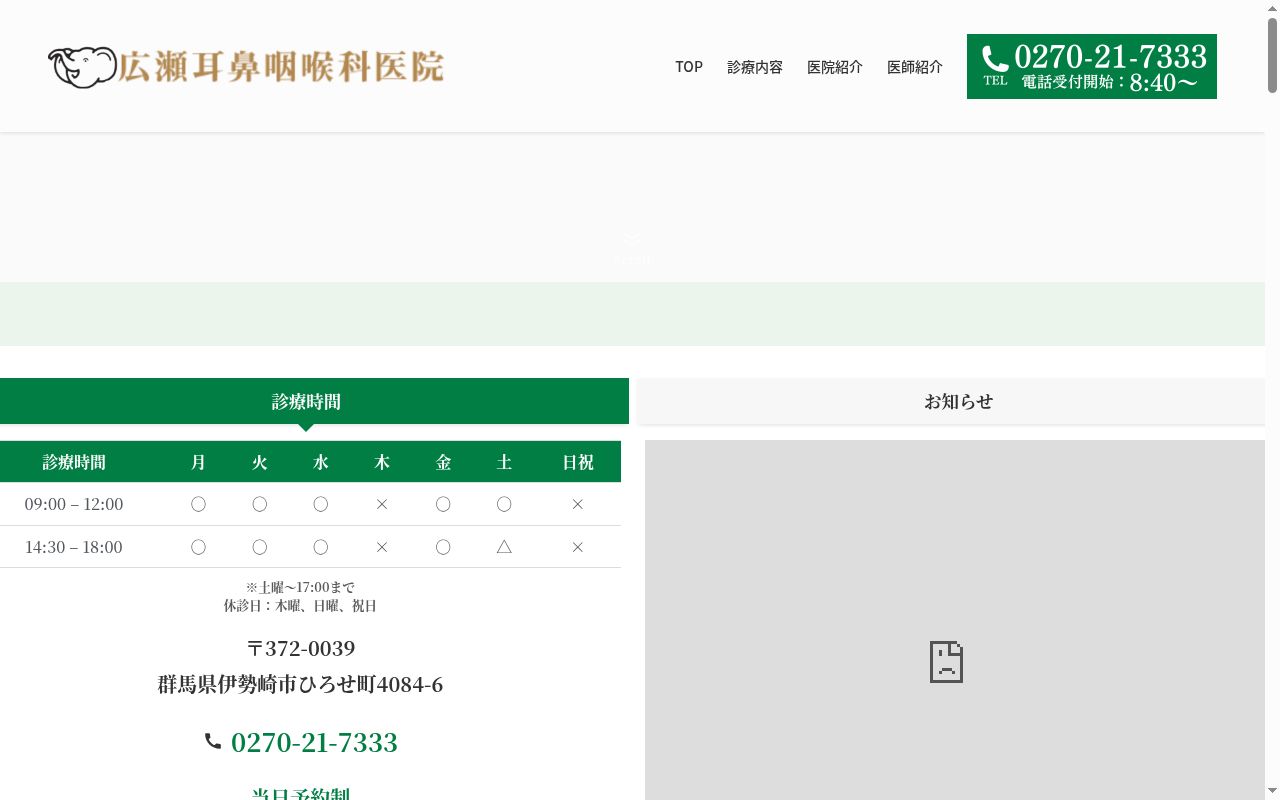The height and width of the screenshot is (800, 1280).
Task: Click the Friday 14:30 – 18:00 circle mark
Action: (443, 547)
